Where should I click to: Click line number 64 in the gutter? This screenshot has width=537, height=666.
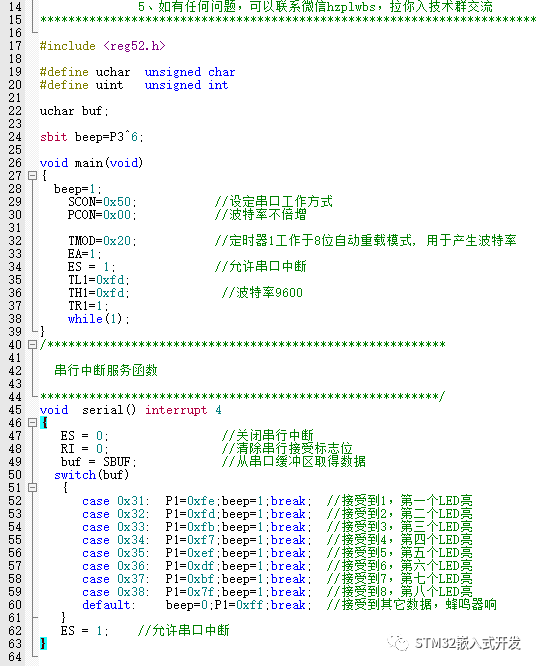click(x=15, y=657)
